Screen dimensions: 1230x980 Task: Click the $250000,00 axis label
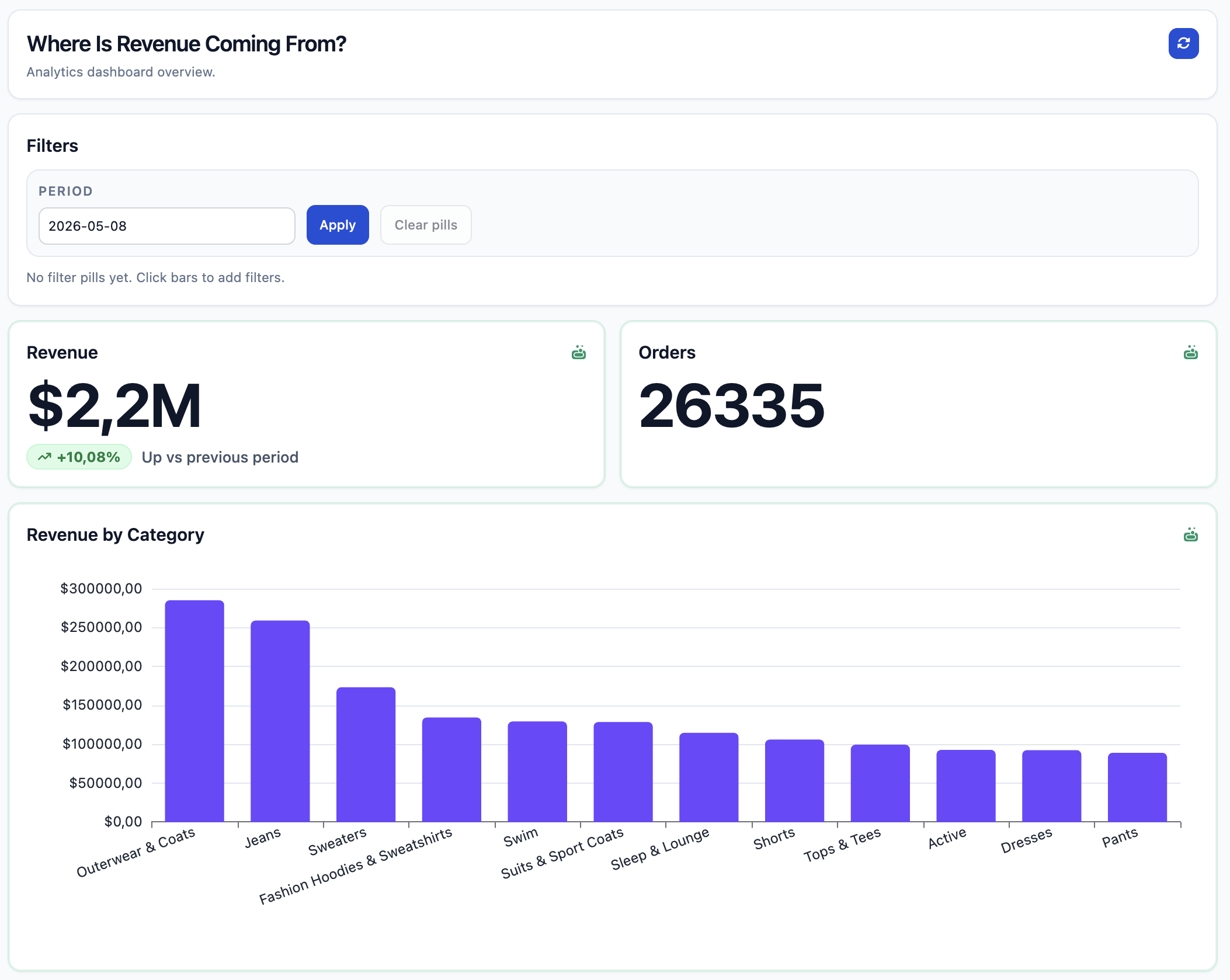point(101,627)
